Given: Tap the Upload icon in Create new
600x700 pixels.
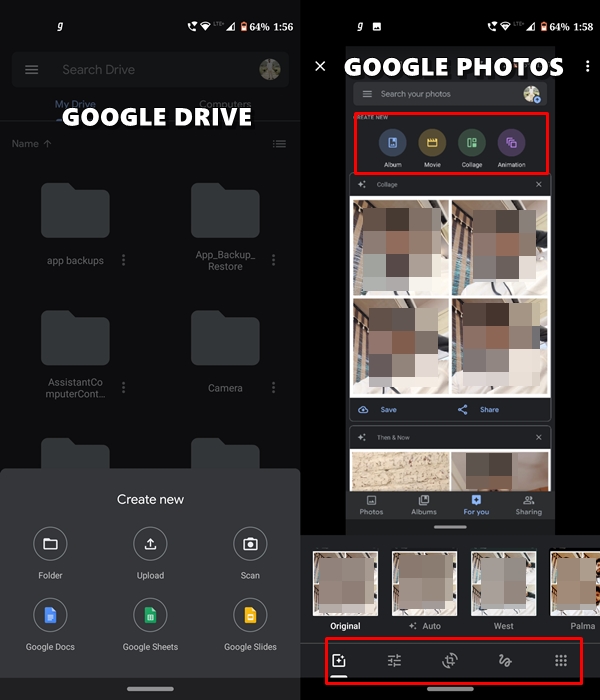Looking at the screenshot, I should tap(150, 543).
